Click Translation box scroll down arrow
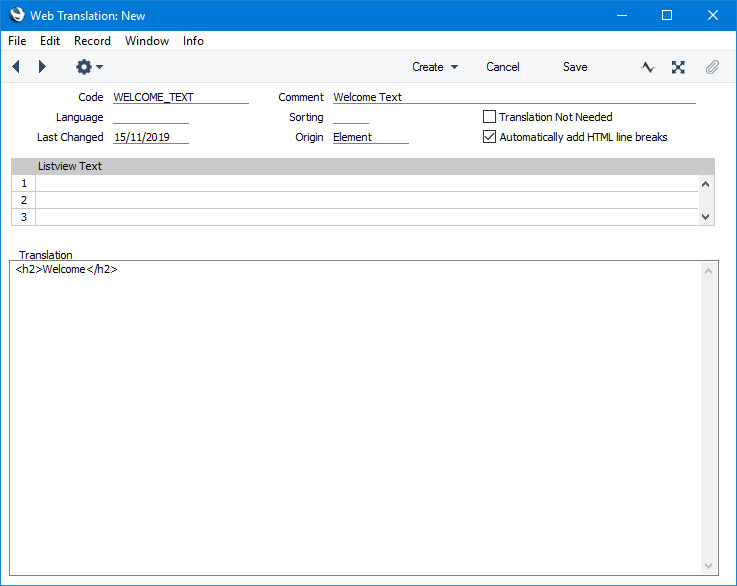Viewport: 737px width, 586px height. tap(708, 566)
